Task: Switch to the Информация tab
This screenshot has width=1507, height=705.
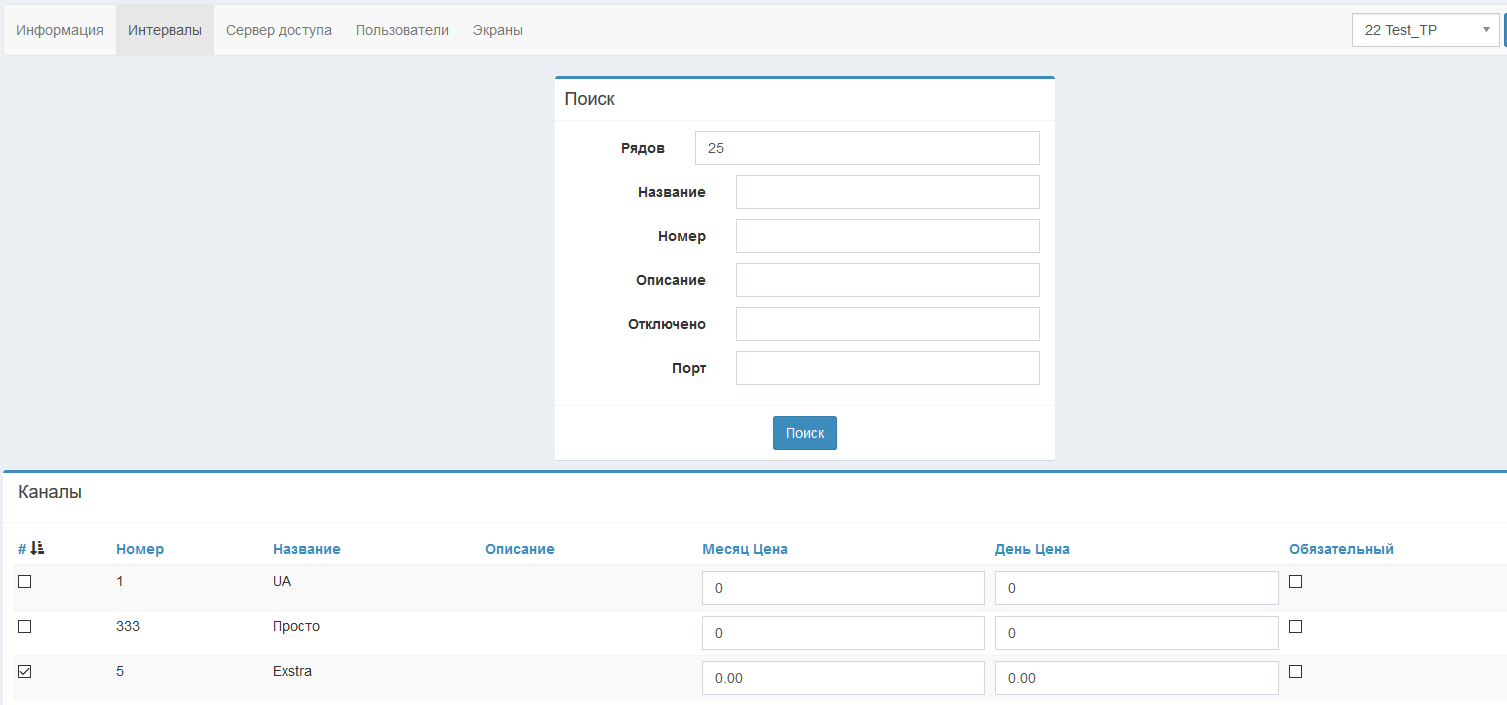Action: (60, 30)
